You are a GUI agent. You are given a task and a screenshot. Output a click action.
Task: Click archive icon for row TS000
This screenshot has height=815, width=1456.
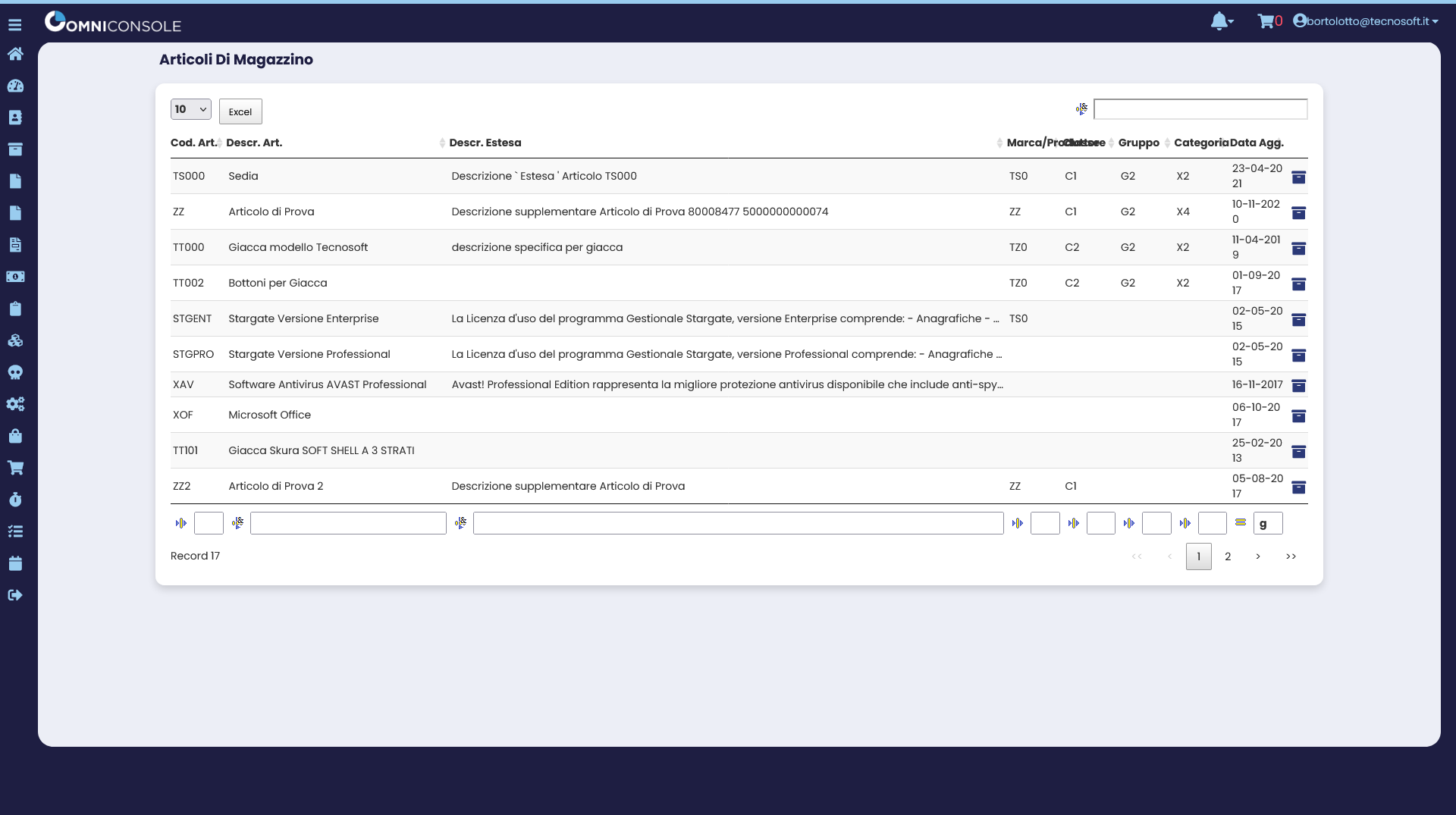pos(1298,177)
